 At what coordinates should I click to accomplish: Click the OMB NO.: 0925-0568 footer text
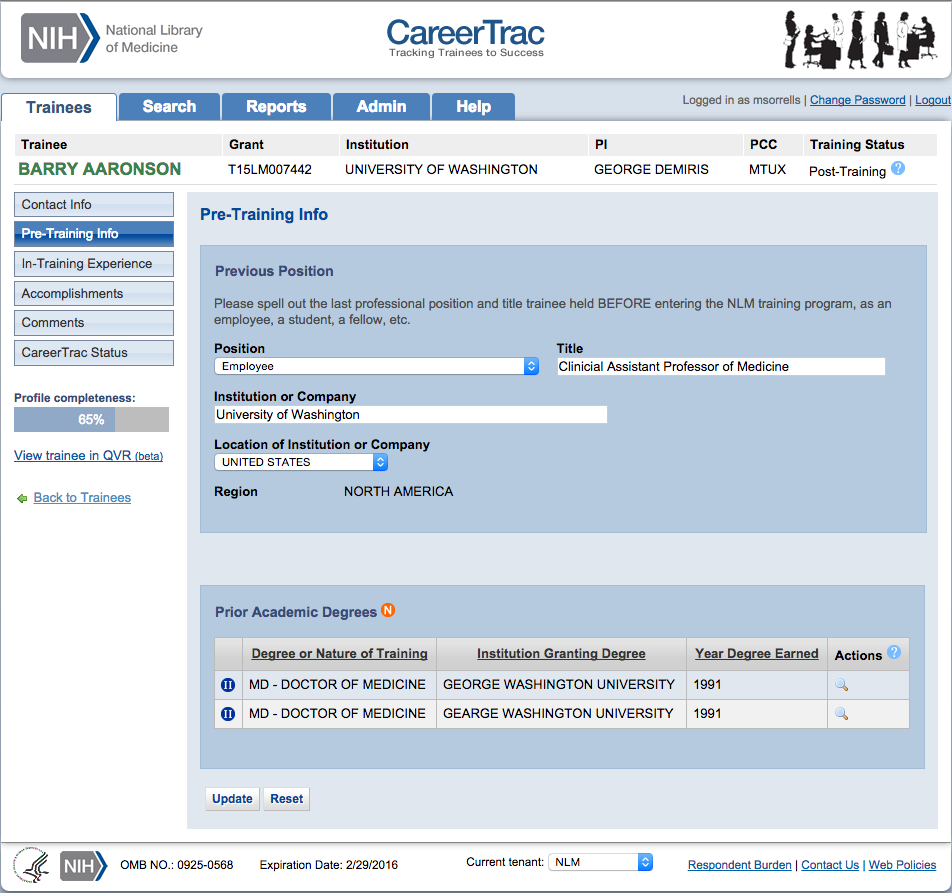[177, 865]
